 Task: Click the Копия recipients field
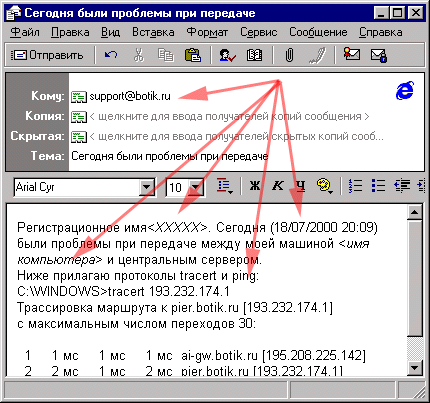click(230, 117)
